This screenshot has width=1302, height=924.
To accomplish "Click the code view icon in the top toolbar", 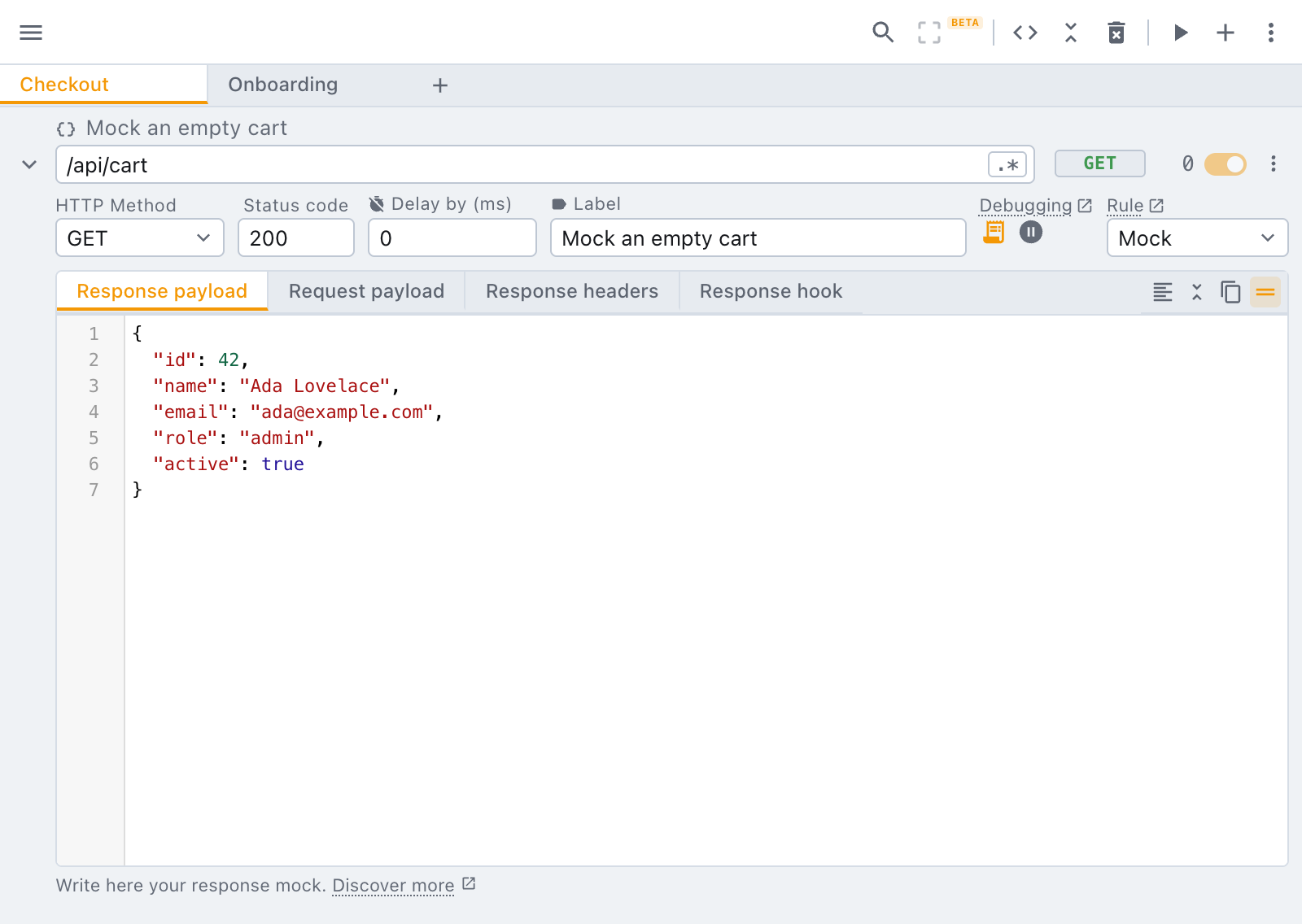I will (1025, 33).
